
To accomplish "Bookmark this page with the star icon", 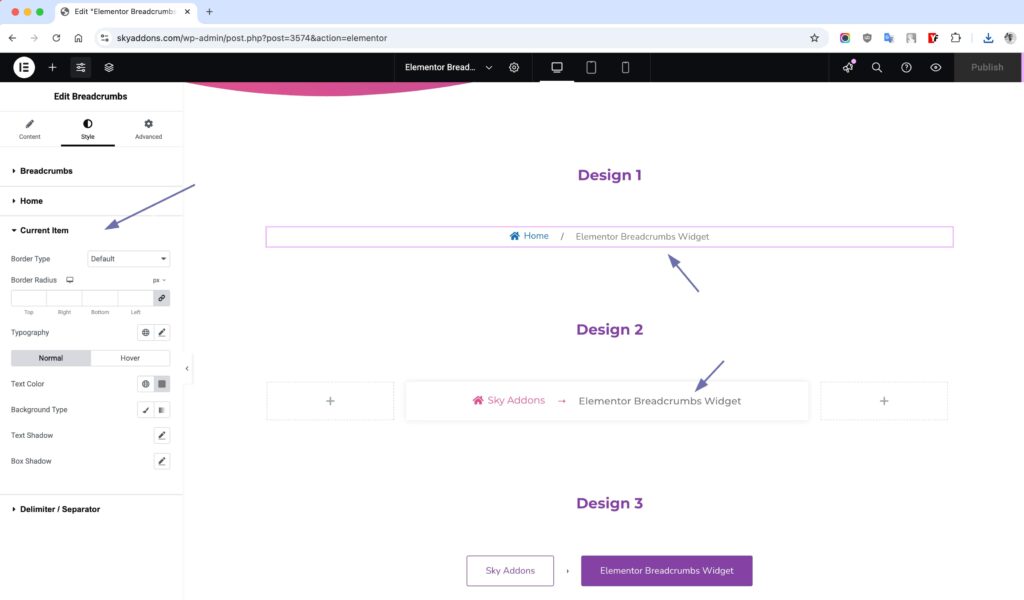I will 814,38.
